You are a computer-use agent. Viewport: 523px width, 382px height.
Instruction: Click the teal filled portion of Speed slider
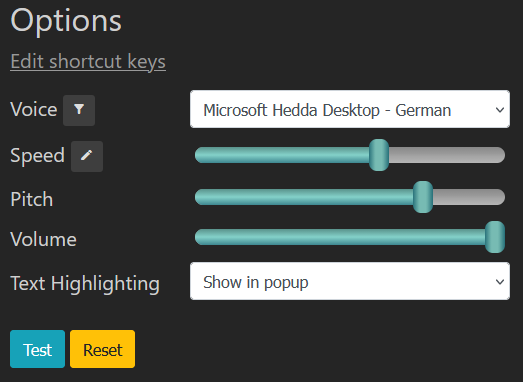pos(282,155)
